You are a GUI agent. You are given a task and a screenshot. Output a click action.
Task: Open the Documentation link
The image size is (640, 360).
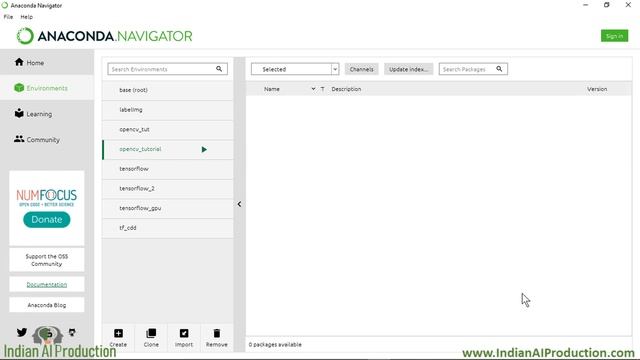(x=47, y=284)
